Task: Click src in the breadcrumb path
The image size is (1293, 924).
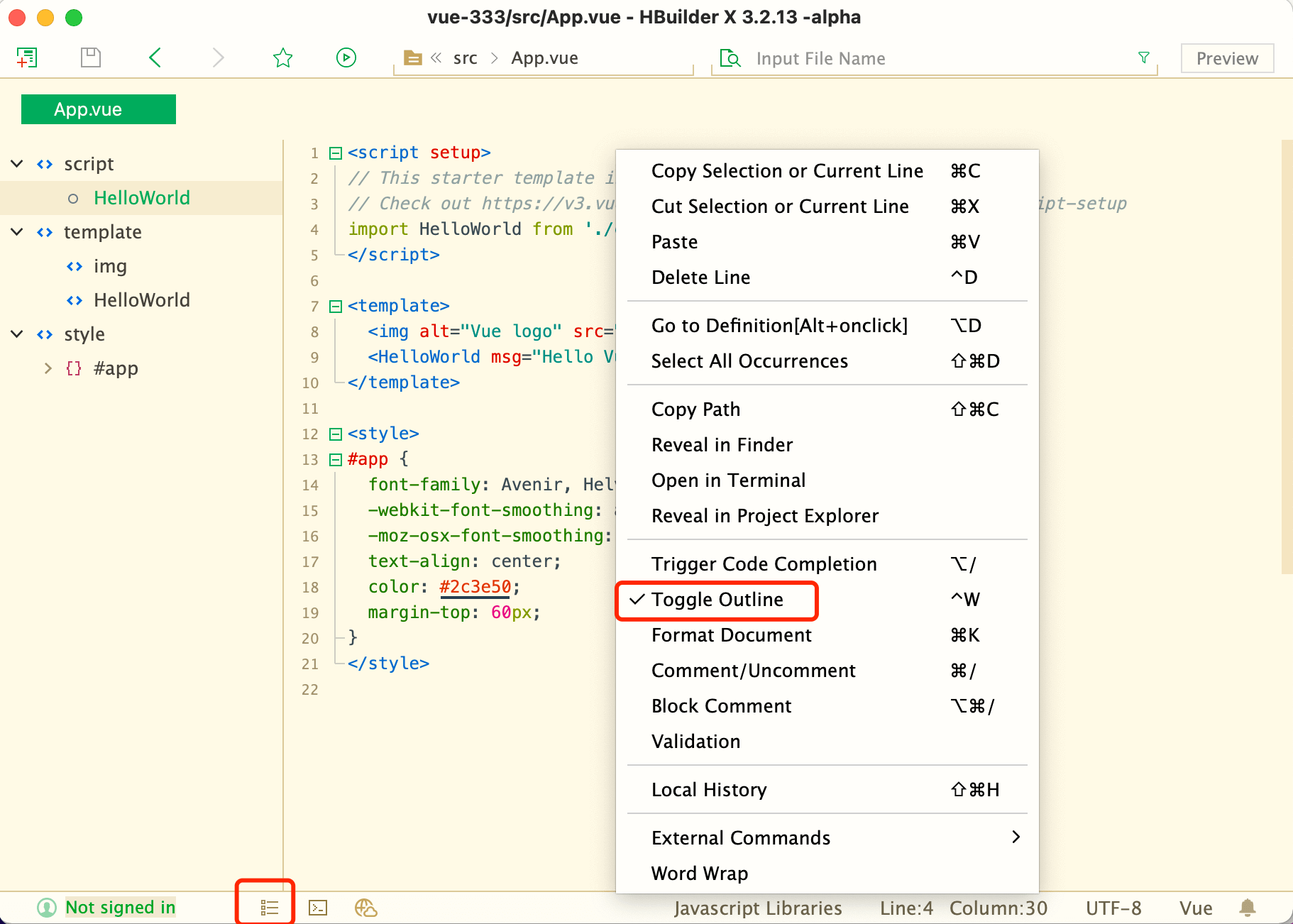Action: coord(466,58)
